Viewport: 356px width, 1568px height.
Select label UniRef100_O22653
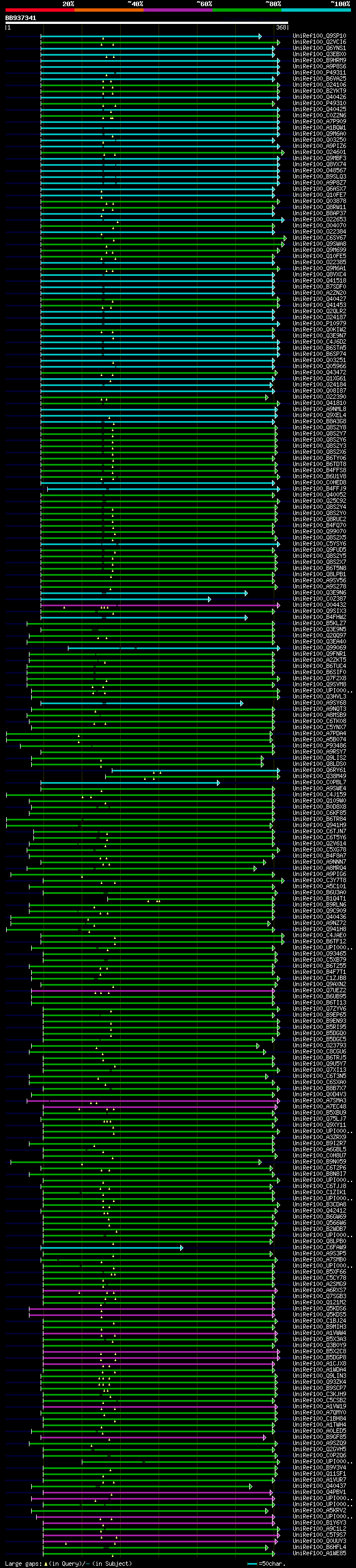pos(319,220)
